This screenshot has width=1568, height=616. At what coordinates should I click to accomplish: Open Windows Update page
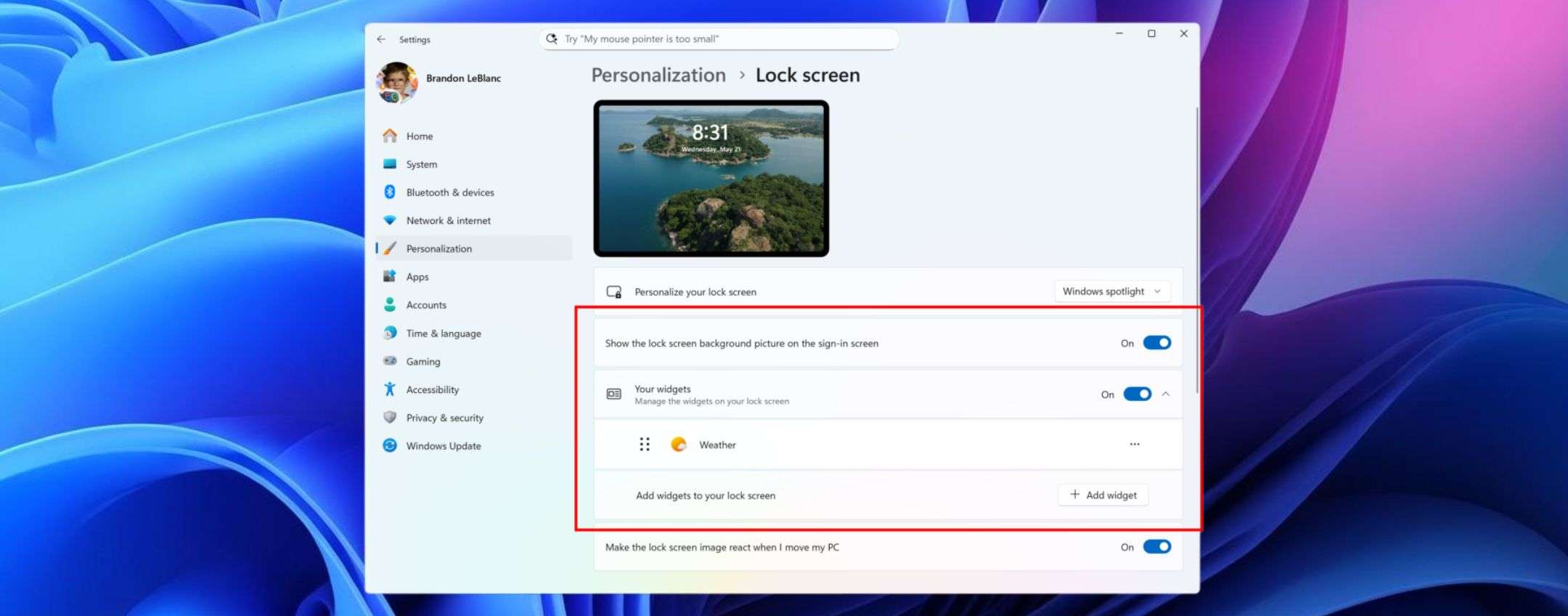pos(475,445)
